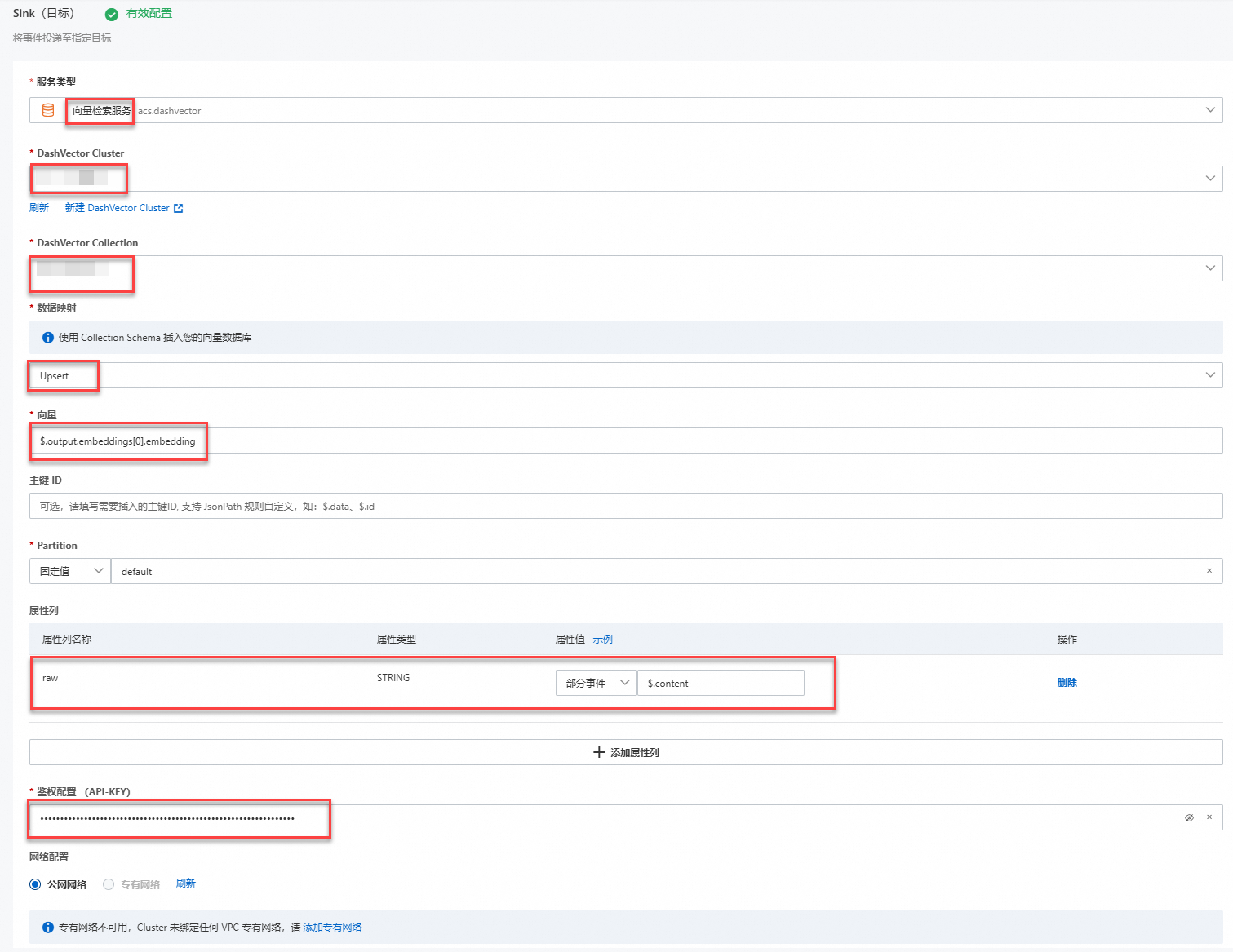Viewport: 1233px width, 952px height.
Task: Click the 添加属性列 button
Action: [626, 752]
